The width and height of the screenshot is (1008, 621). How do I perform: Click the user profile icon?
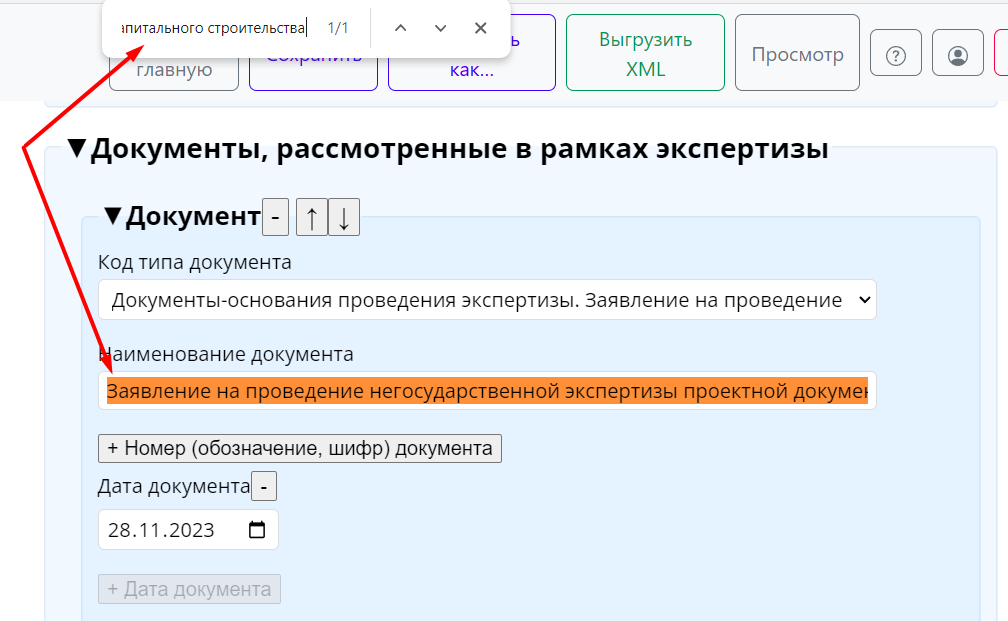click(x=958, y=56)
